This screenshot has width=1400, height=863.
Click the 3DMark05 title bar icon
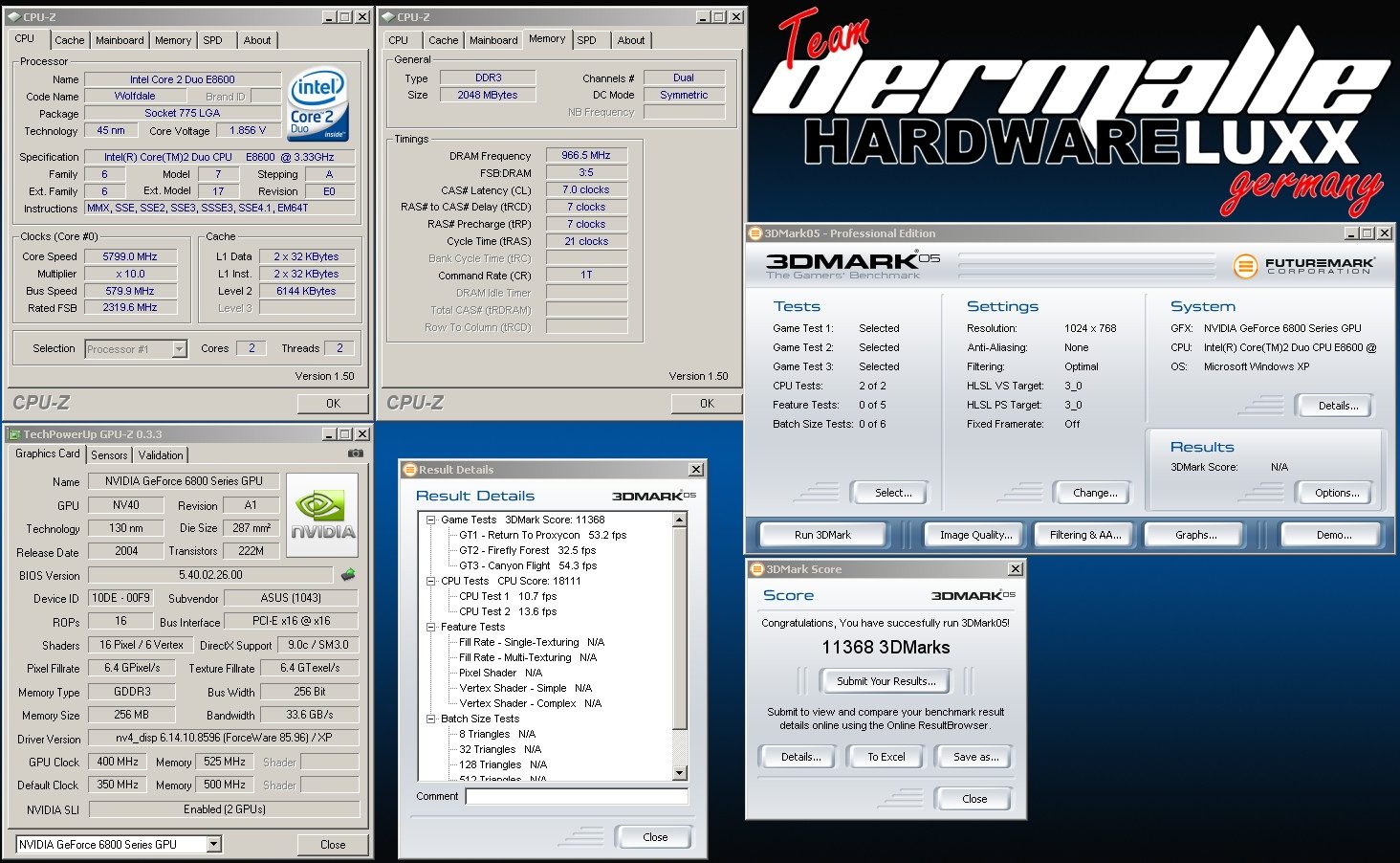pos(755,232)
